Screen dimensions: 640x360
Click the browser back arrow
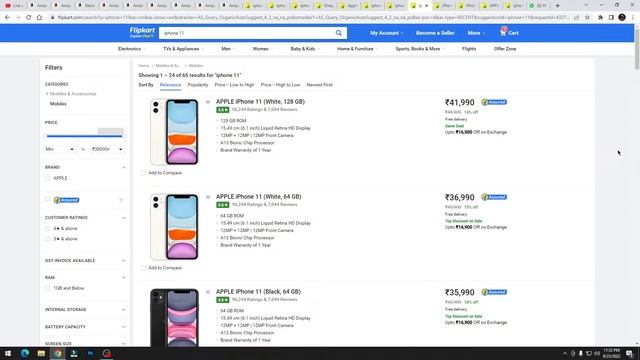(7, 18)
